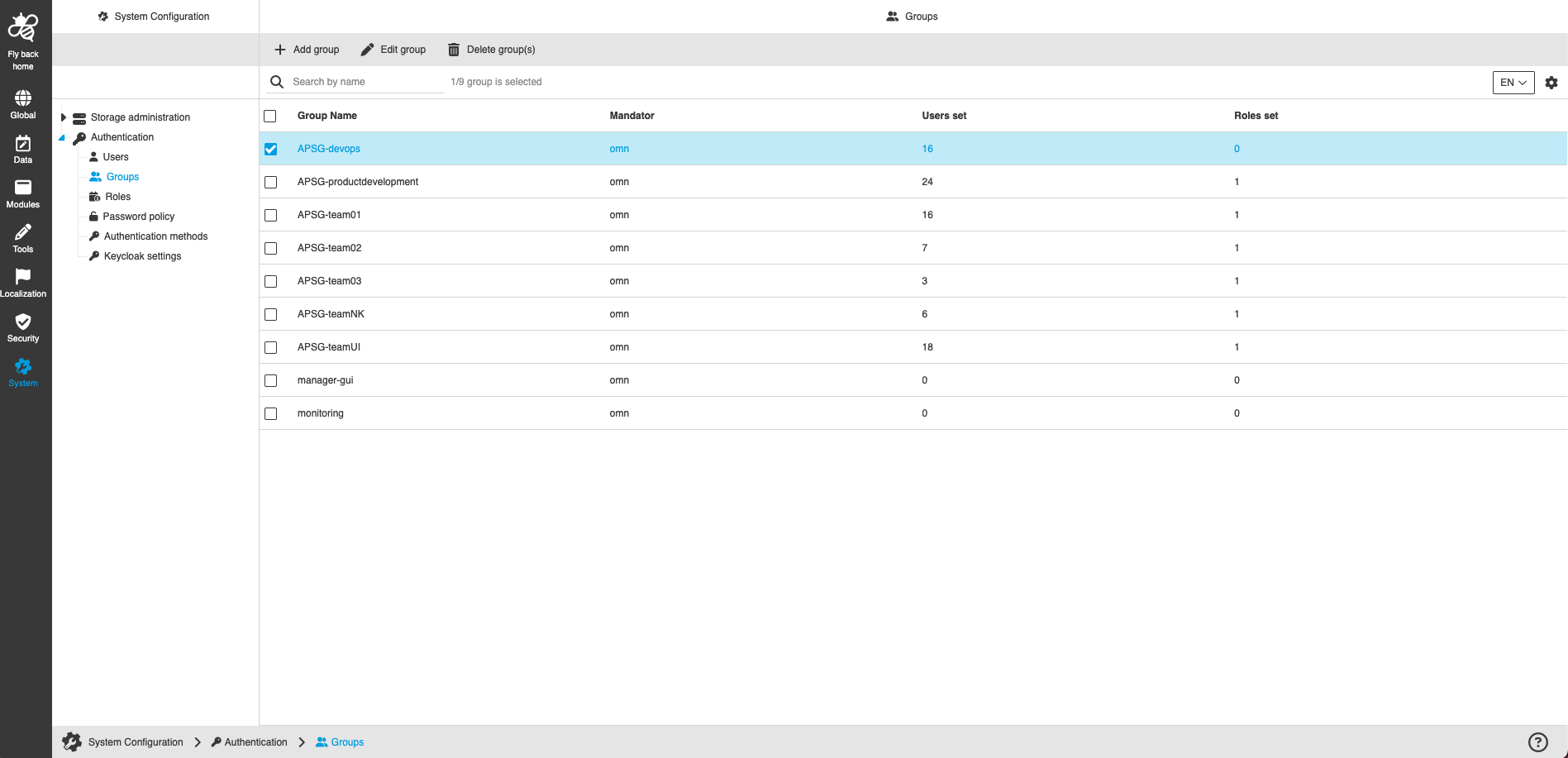Image resolution: width=1568 pixels, height=758 pixels.
Task: Click Add group in the toolbar
Action: pos(306,49)
